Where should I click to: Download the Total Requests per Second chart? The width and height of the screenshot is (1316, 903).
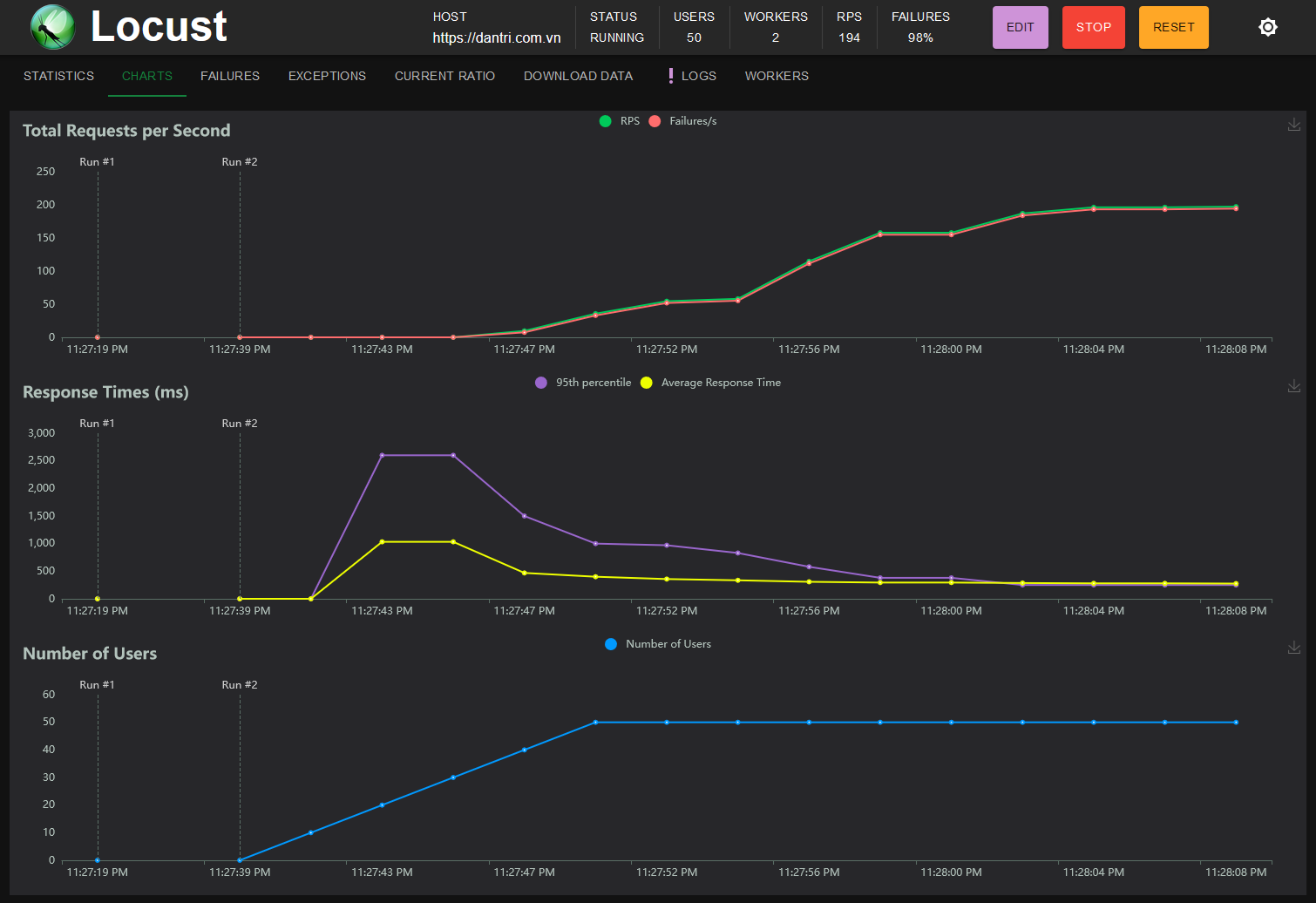[x=1294, y=125]
